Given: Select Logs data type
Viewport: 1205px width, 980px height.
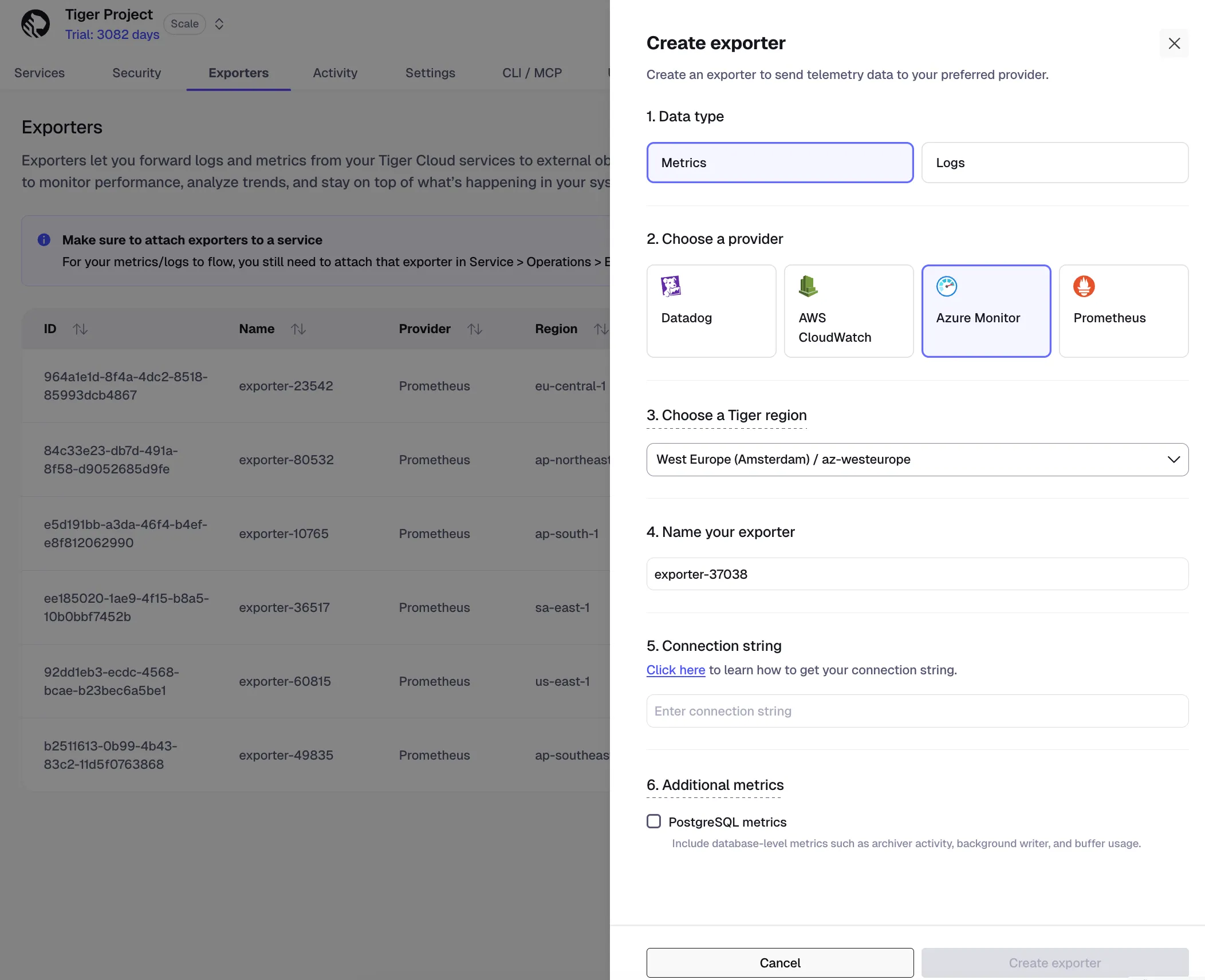Looking at the screenshot, I should [1055, 163].
